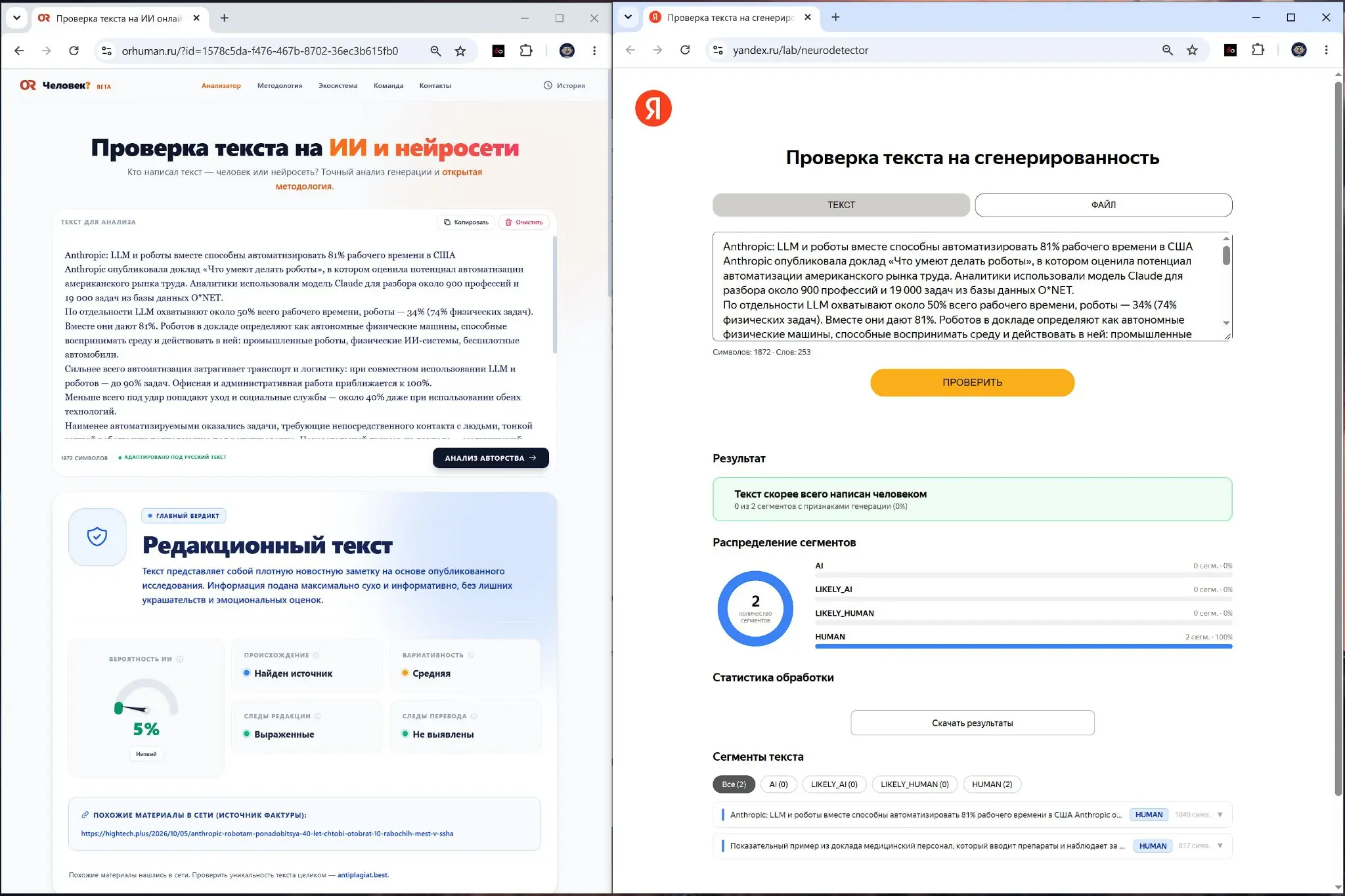
Task: Filter segments by HUMAN (2)
Action: pyautogui.click(x=992, y=784)
